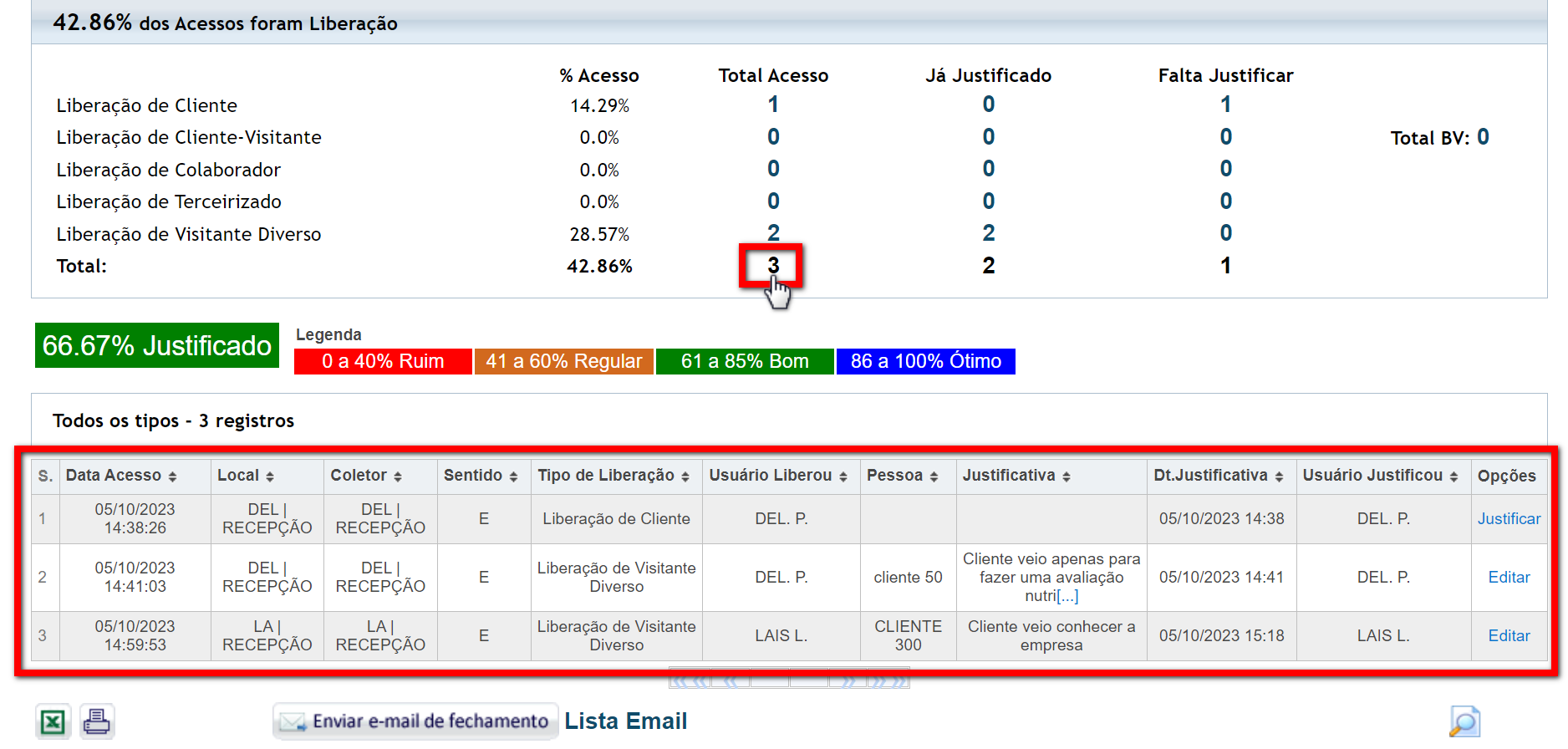Sort by Usuário Liberou column arrows
This screenshot has width=1568, height=749.
tap(843, 476)
